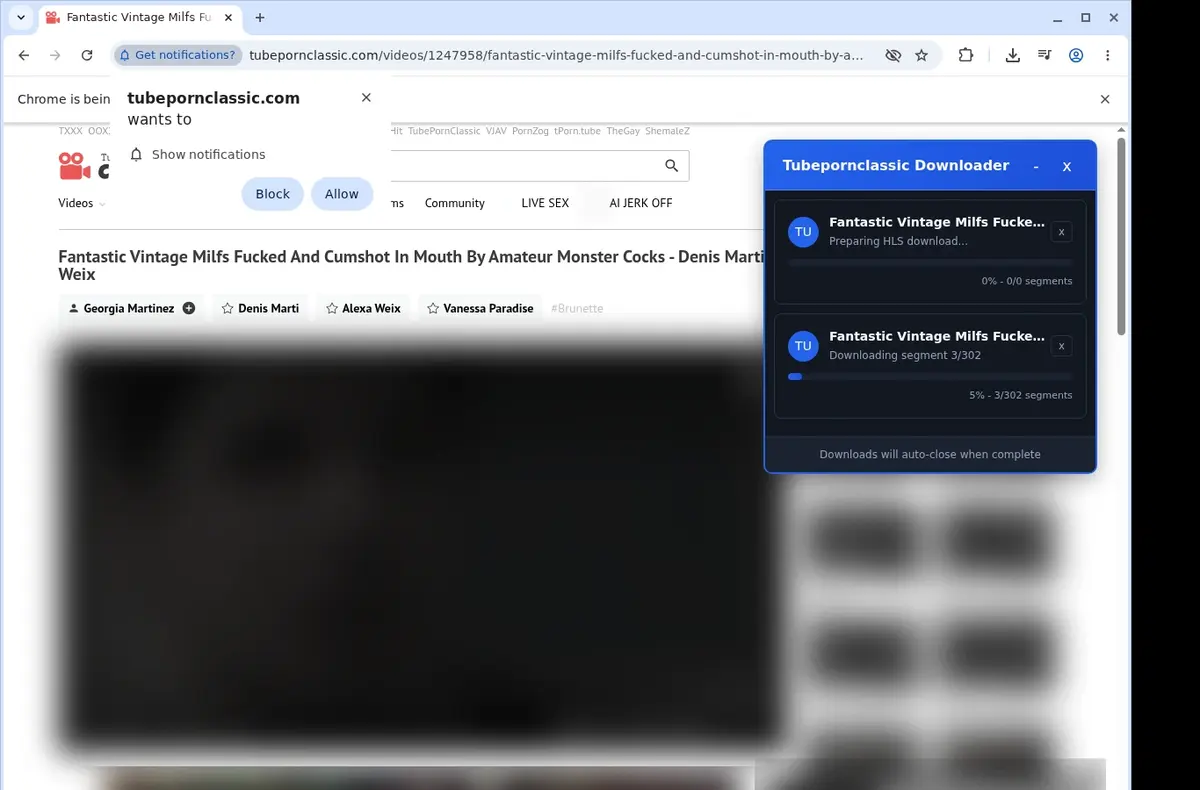Open the PornZog network link
1200x790 pixels.
pos(530,131)
